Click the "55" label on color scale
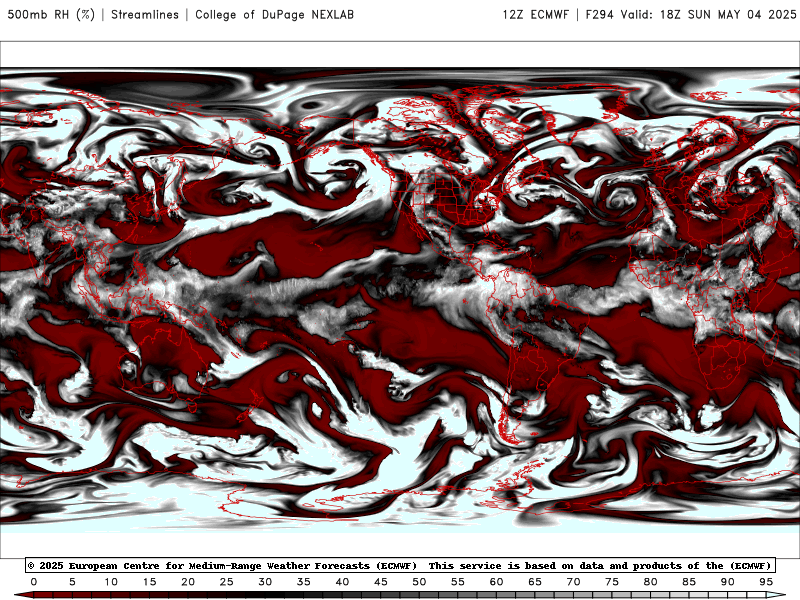Screen dimensions: 800x600 coord(458,582)
